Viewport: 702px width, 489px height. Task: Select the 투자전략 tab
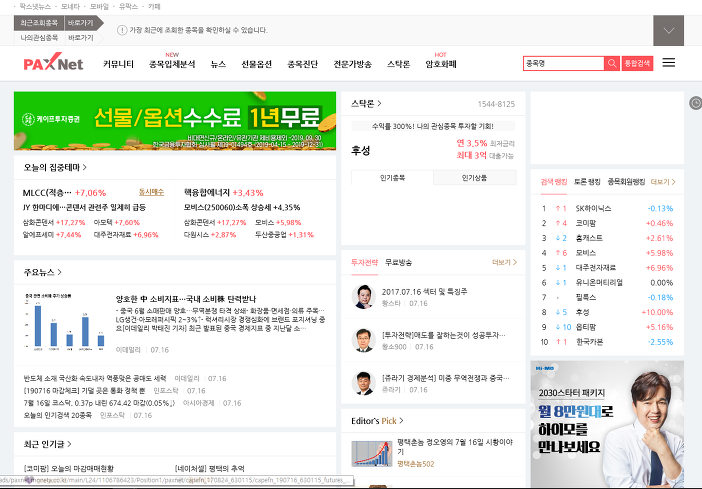point(364,262)
